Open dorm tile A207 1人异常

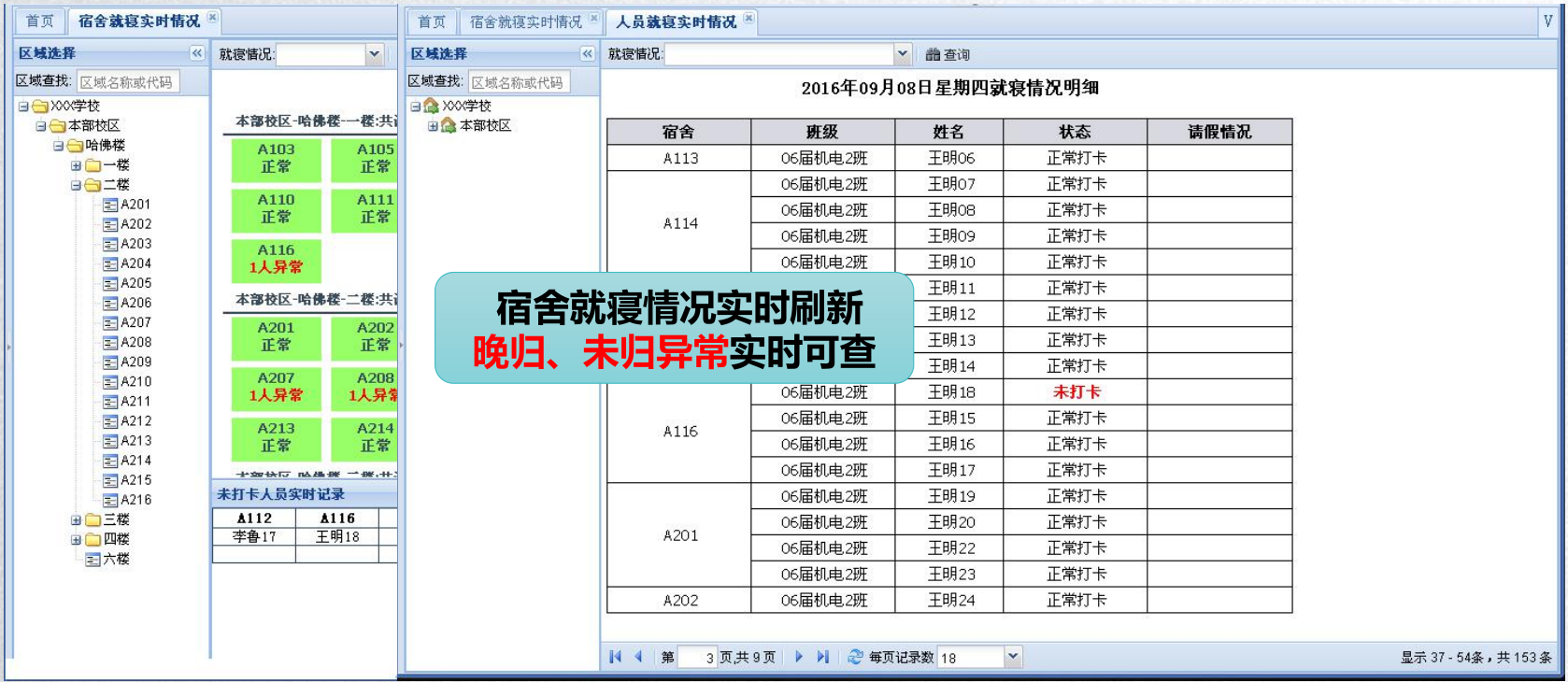click(x=276, y=388)
